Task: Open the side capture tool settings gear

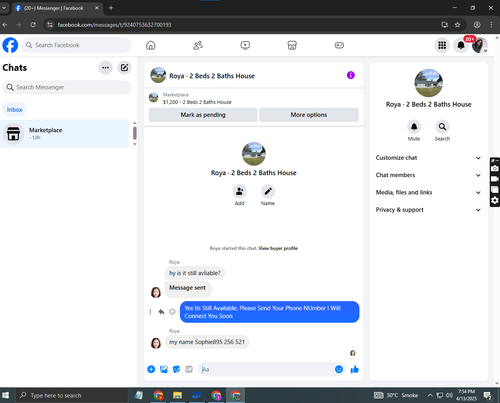Action: tap(495, 200)
